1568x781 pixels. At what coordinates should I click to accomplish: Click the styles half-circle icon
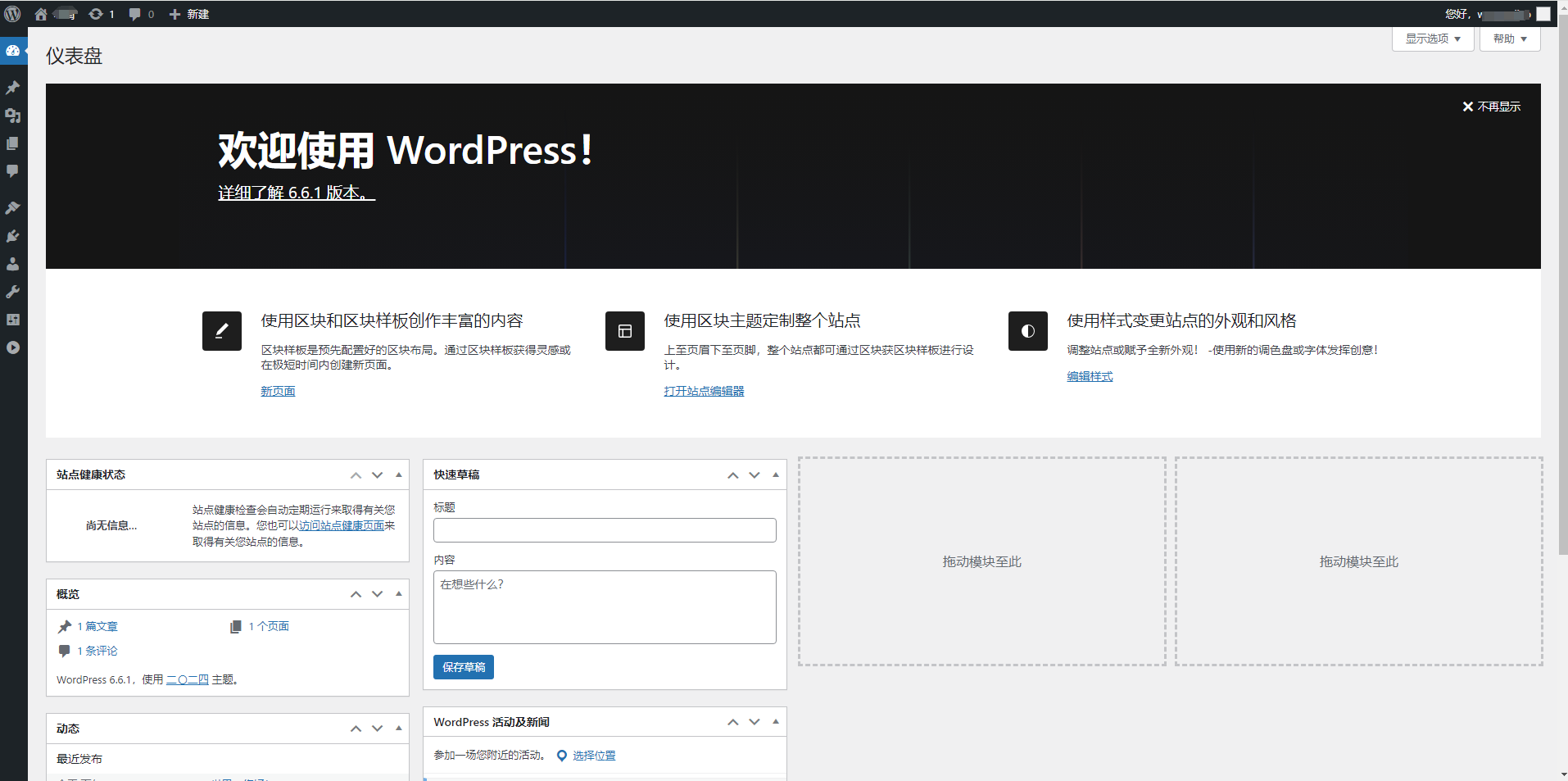[1028, 331]
